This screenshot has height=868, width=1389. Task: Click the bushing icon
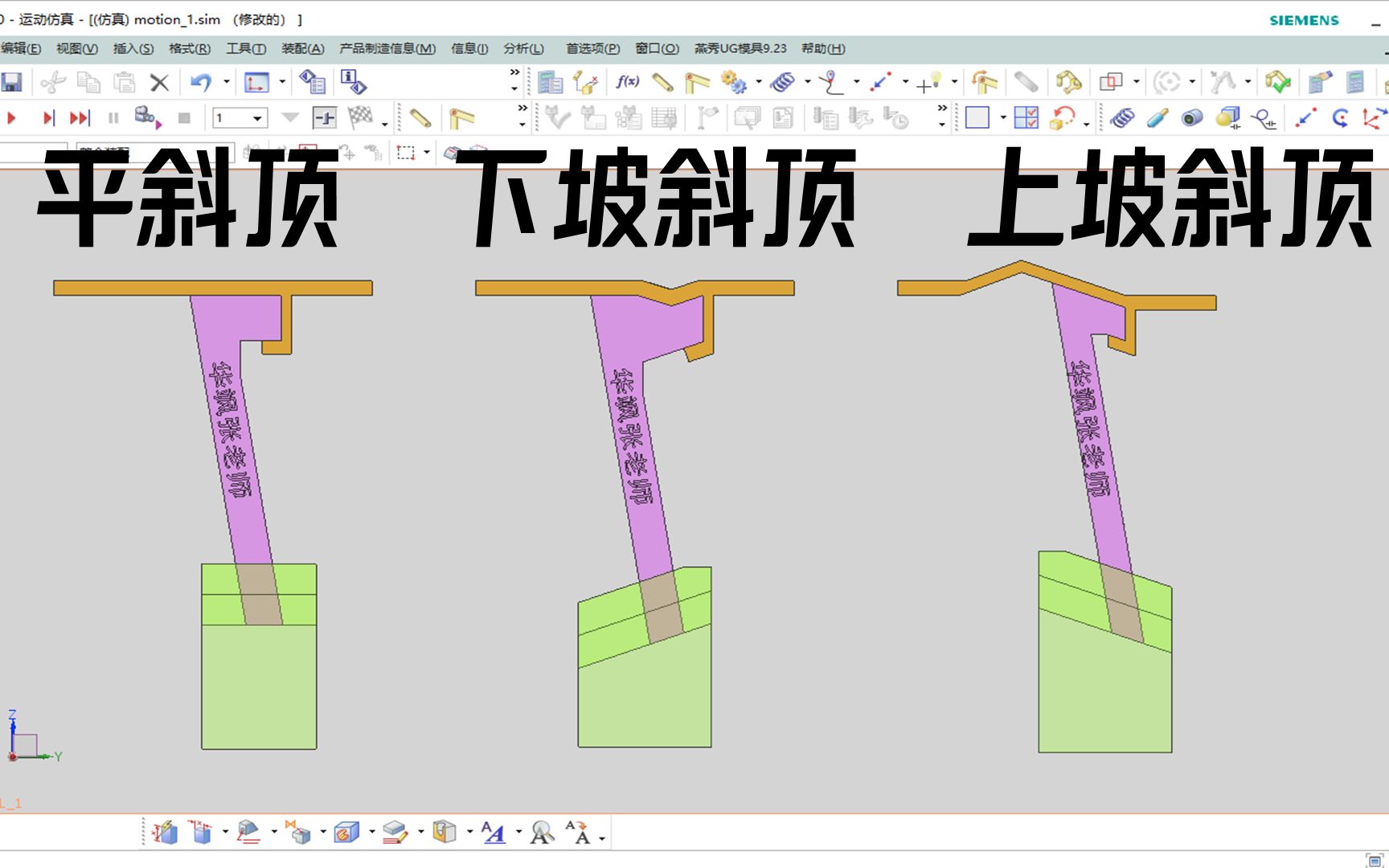click(1192, 118)
